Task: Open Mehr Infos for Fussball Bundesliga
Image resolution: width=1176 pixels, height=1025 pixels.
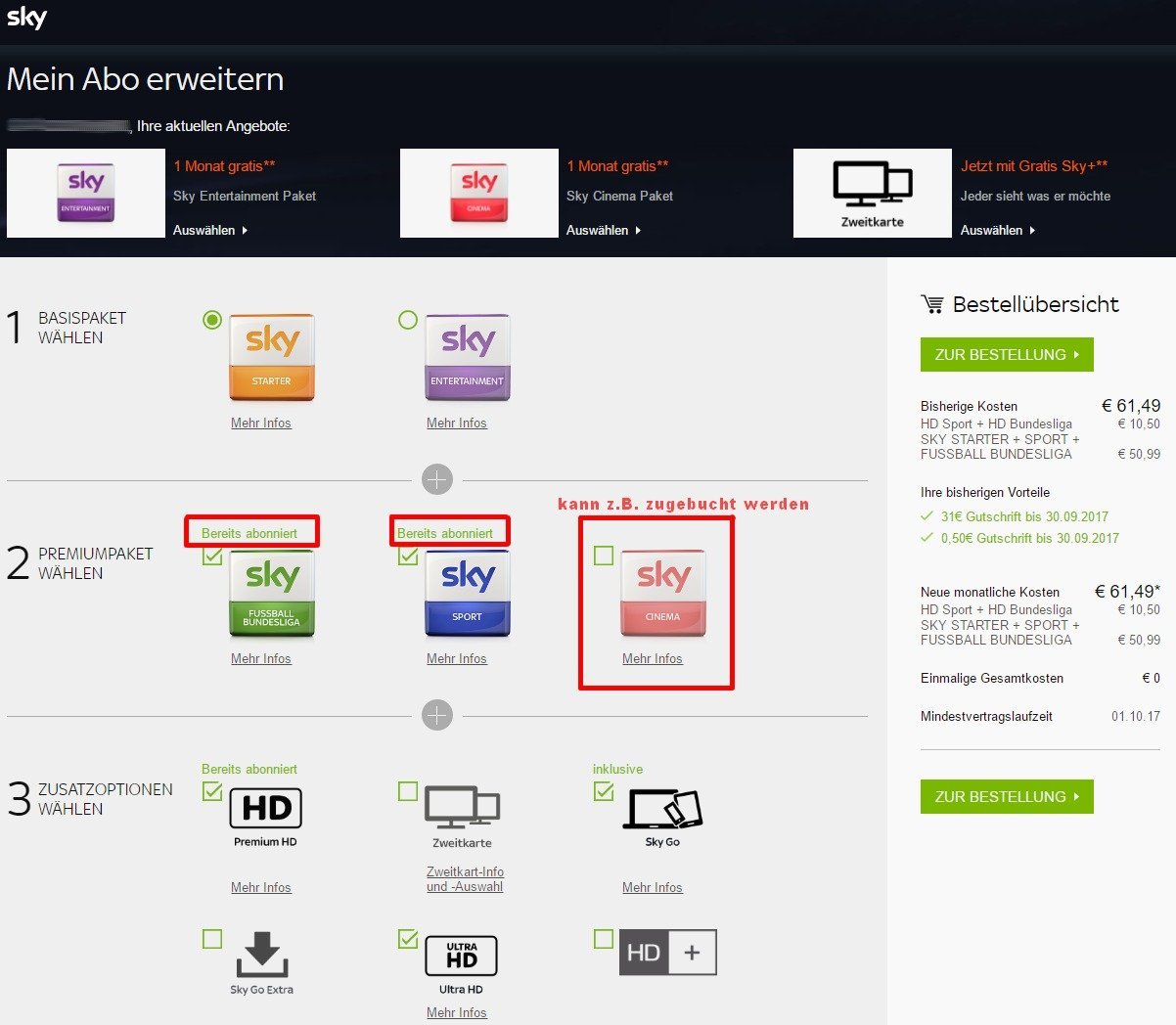Action: click(x=261, y=659)
